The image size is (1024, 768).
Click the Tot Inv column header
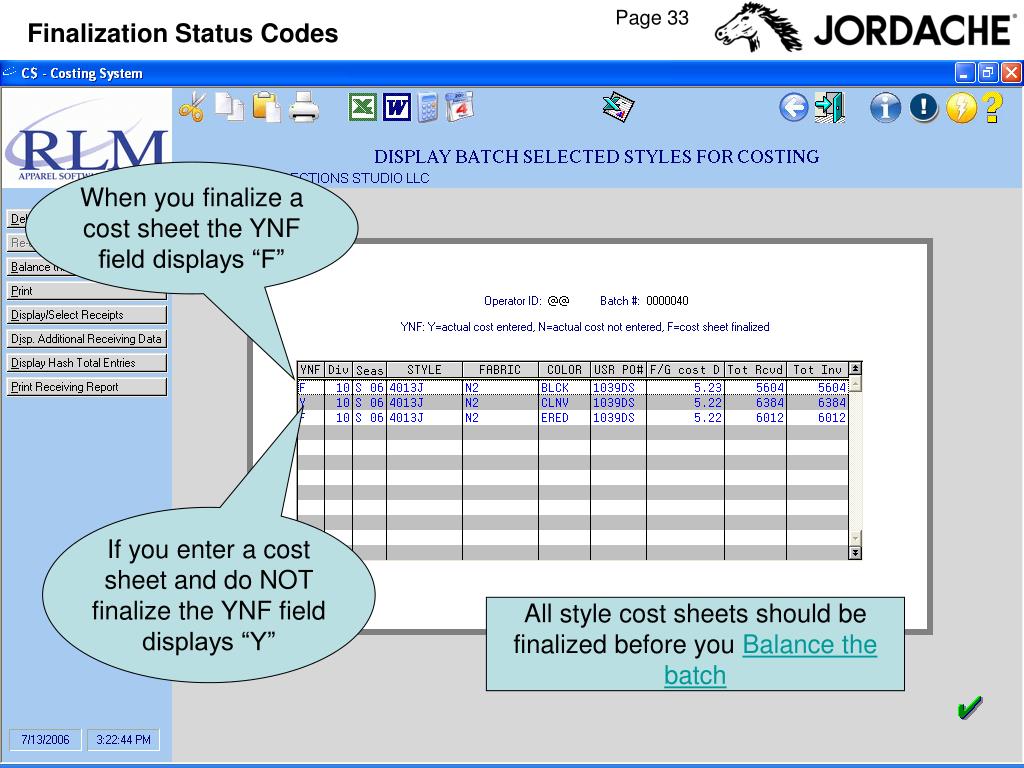coord(817,370)
